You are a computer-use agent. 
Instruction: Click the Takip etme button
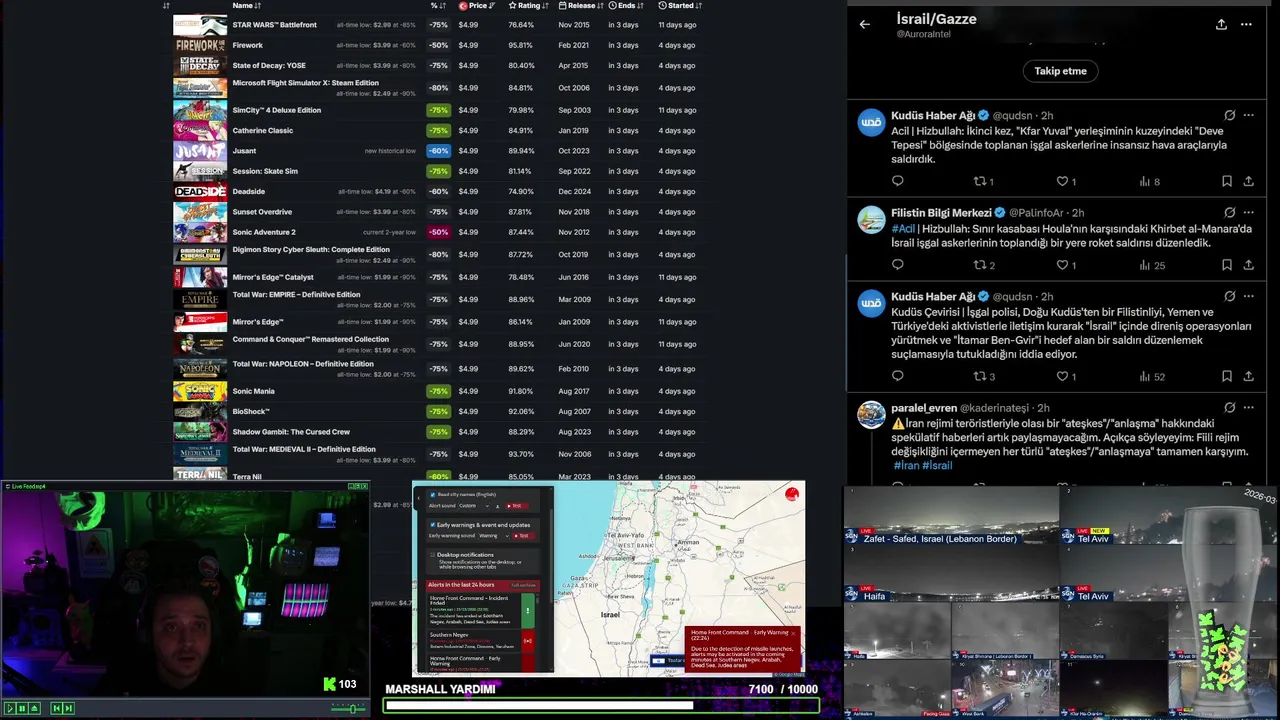pos(1060,71)
